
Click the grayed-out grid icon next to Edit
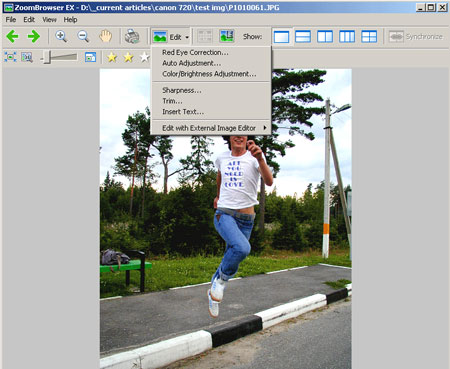(205, 36)
